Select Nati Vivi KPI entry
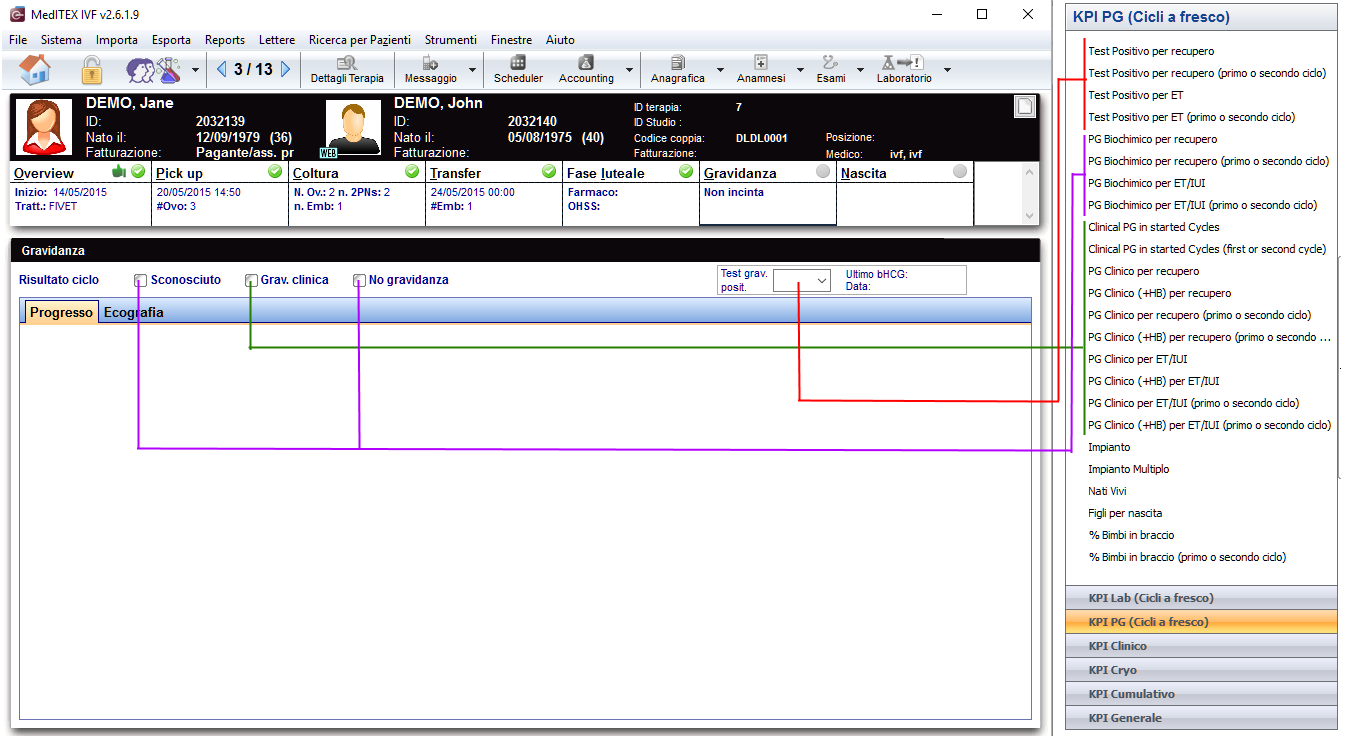Screen dimensions: 1345x738 pyautogui.click(x=1107, y=491)
